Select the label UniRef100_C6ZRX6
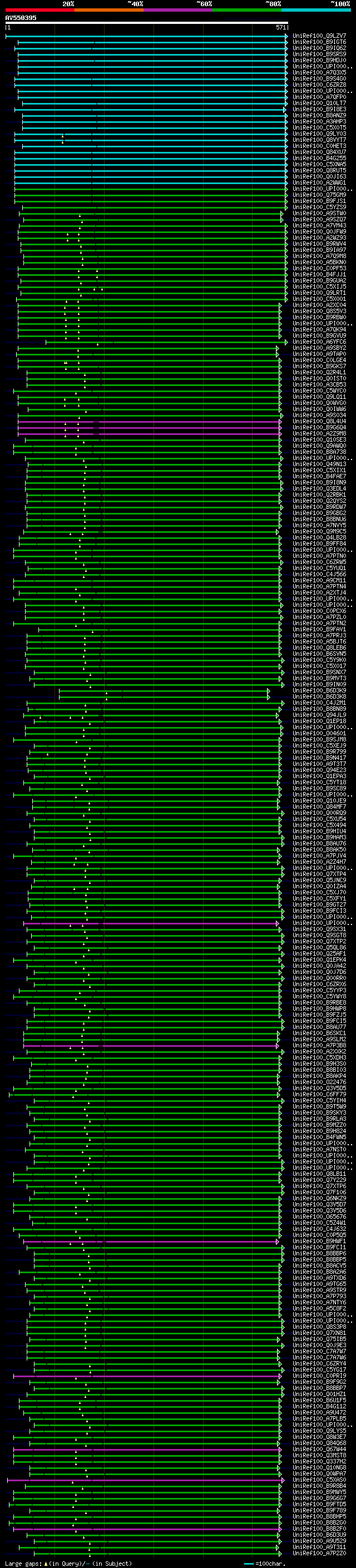Viewport: 356px width, 1568px height. click(319, 985)
